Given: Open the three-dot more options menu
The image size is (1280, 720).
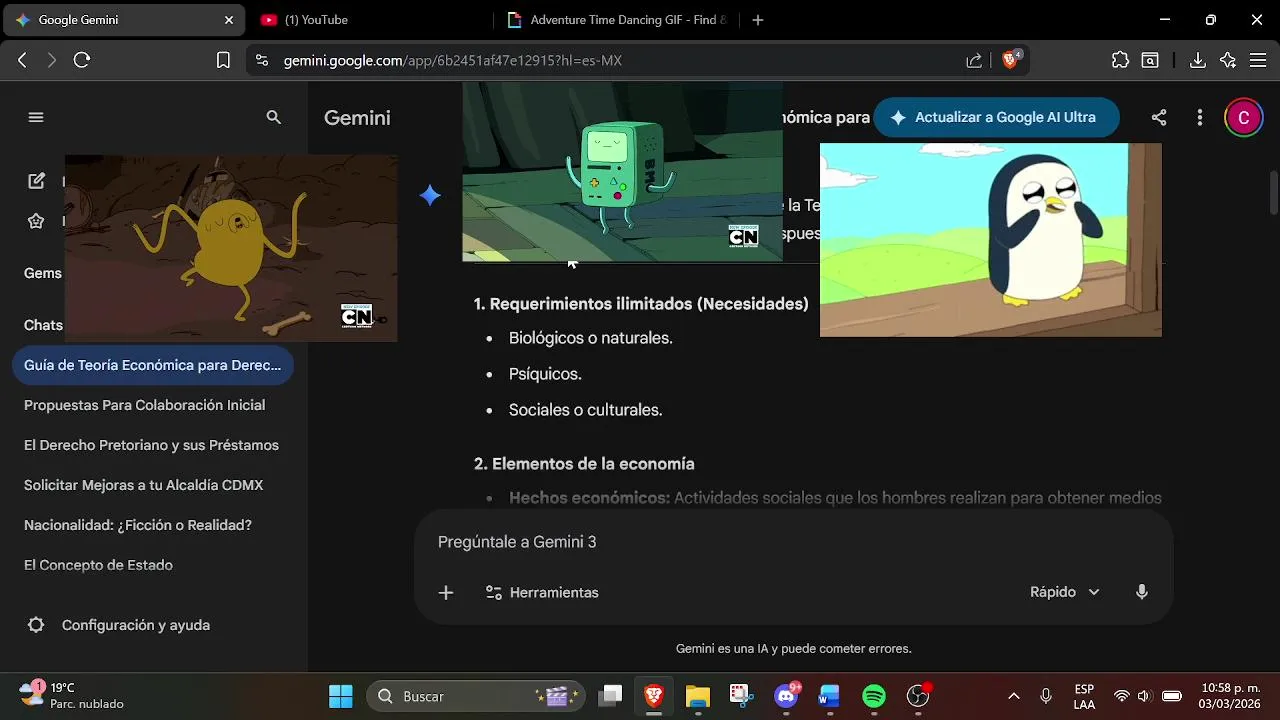Looking at the screenshot, I should tap(1199, 117).
